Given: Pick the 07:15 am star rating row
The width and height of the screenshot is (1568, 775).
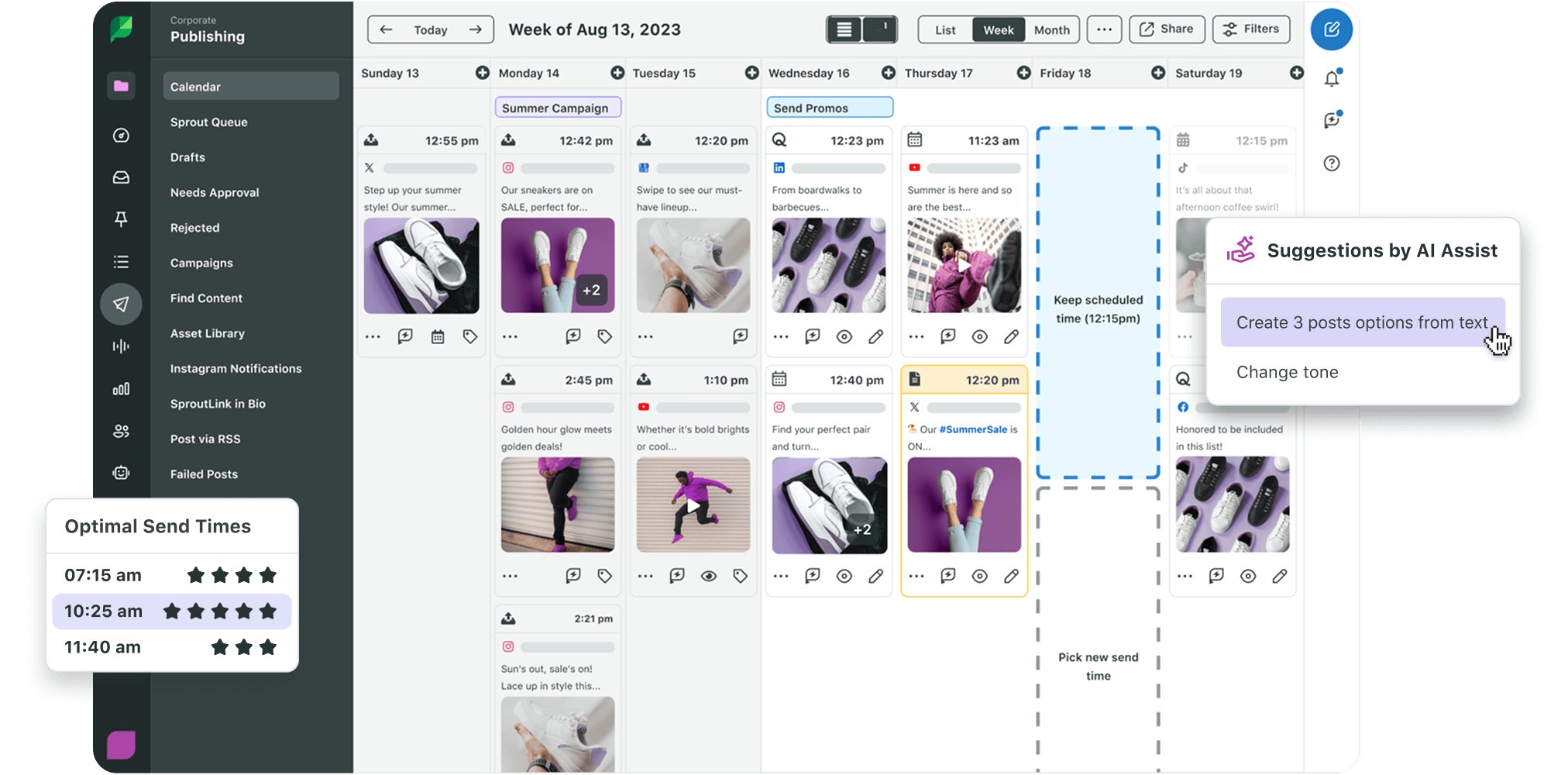Looking at the screenshot, I should pyautogui.click(x=172, y=574).
